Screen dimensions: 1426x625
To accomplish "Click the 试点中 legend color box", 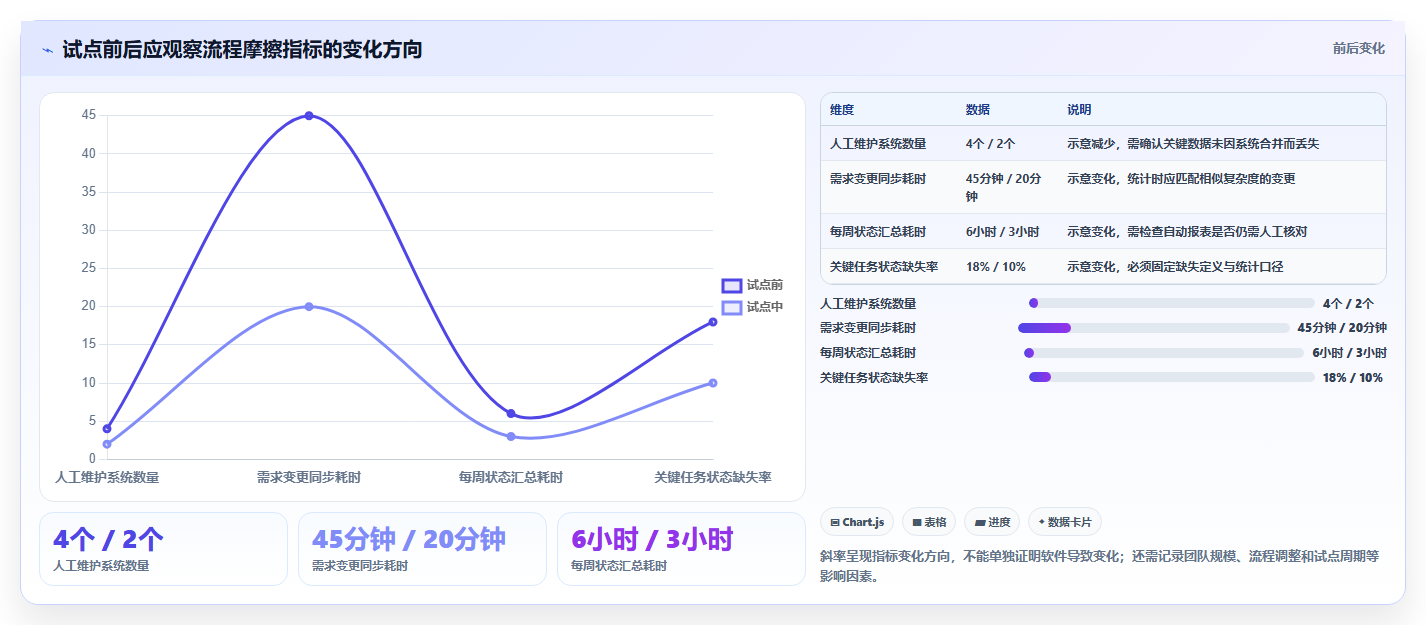I will point(732,307).
